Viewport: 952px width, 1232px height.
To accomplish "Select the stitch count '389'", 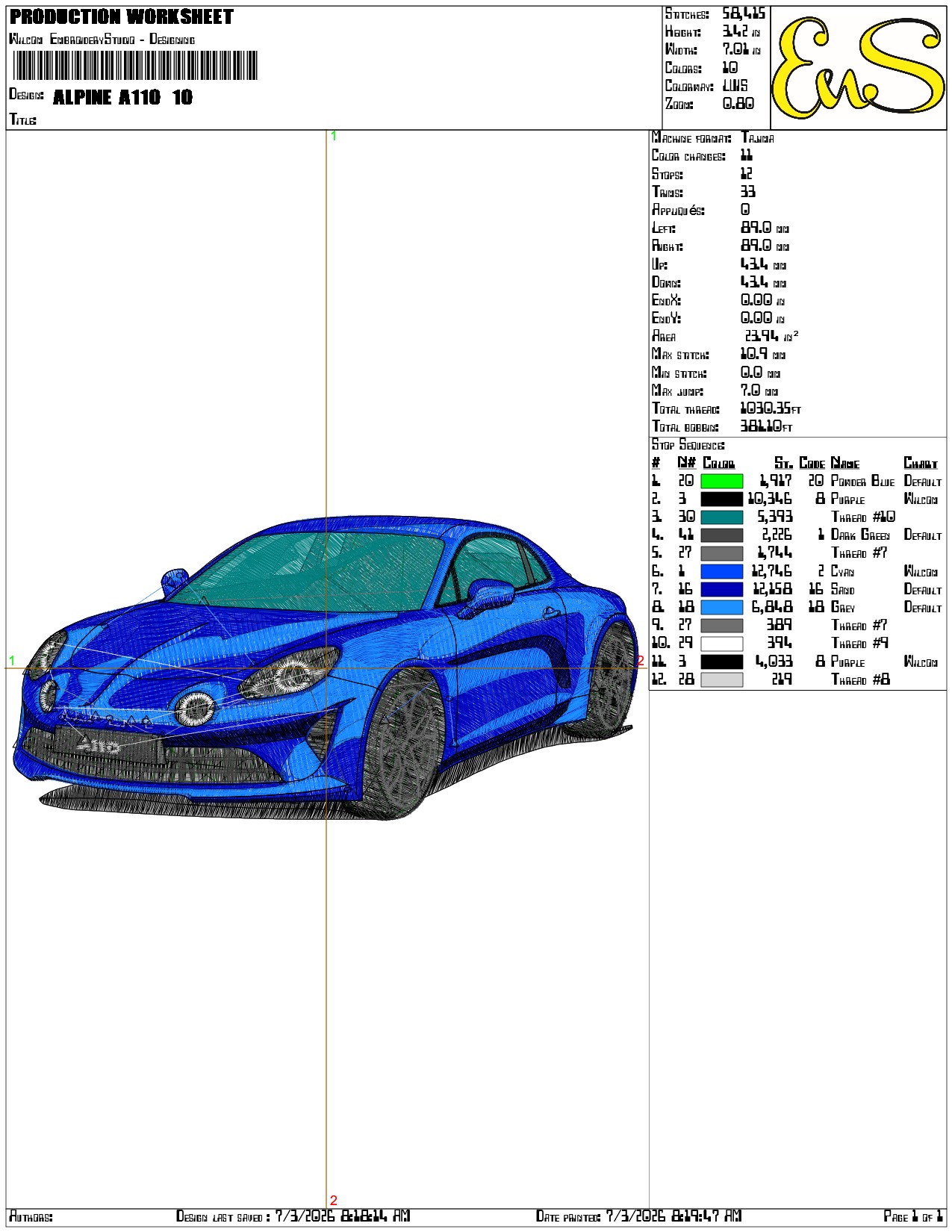I will click(780, 626).
